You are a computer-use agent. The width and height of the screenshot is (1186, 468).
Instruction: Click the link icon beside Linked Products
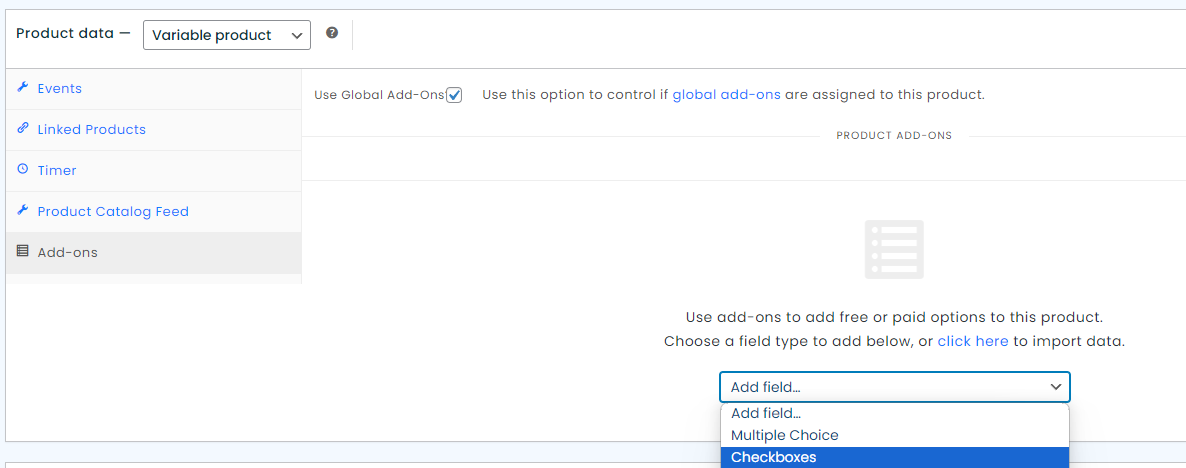[23, 129]
